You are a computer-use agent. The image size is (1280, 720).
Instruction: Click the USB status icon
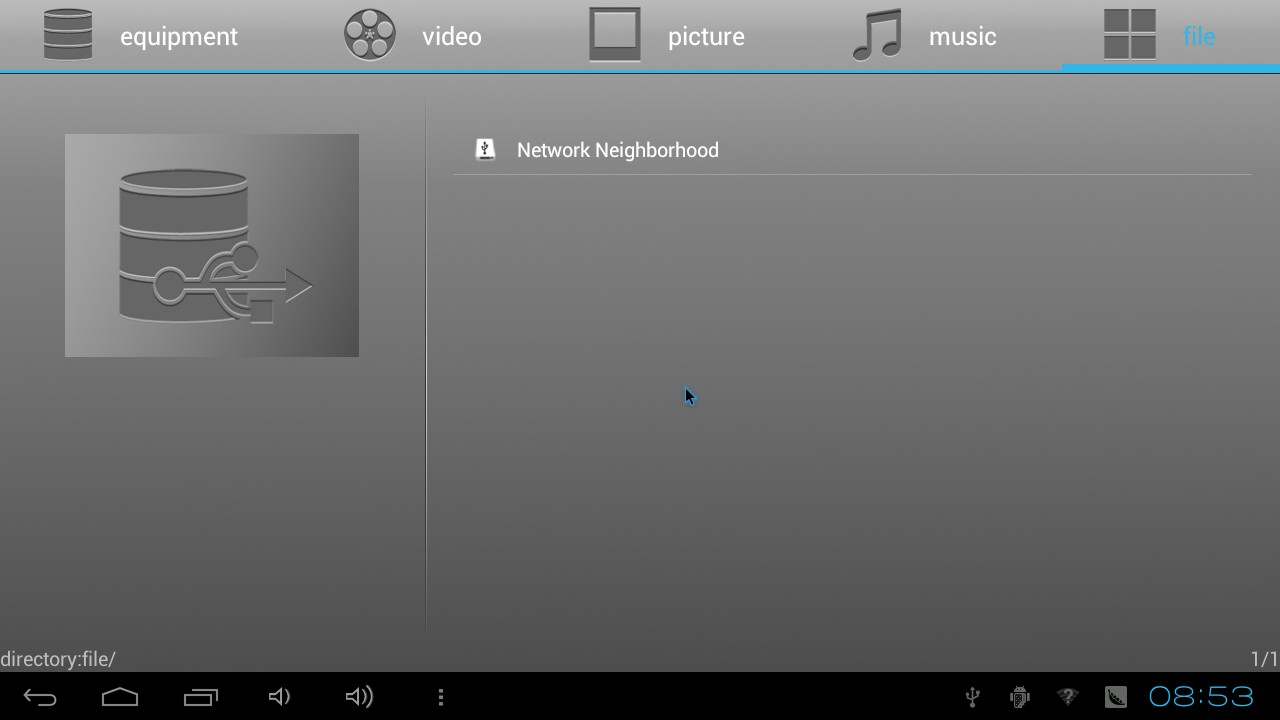click(x=972, y=697)
